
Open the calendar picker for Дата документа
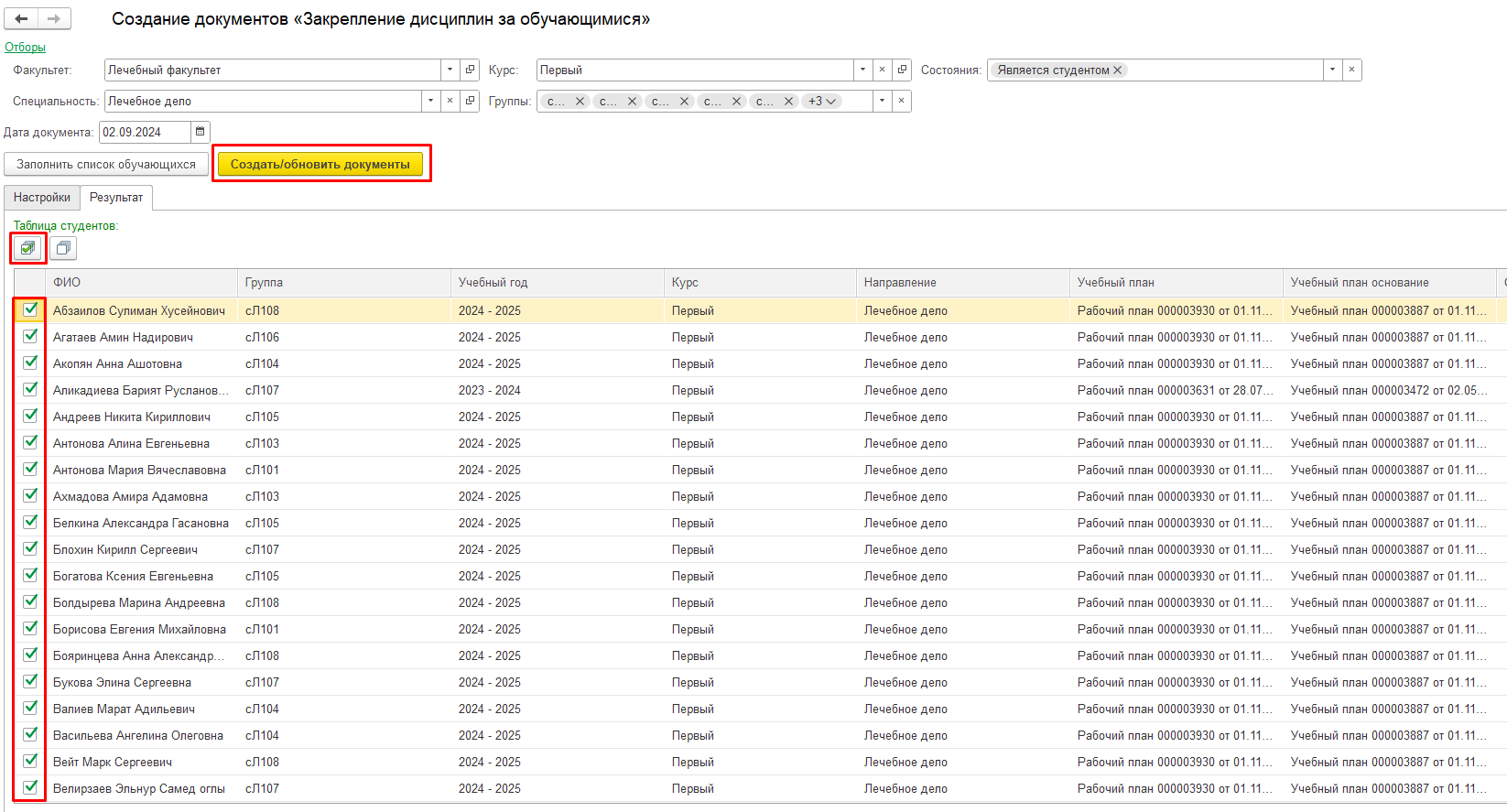[x=201, y=132]
